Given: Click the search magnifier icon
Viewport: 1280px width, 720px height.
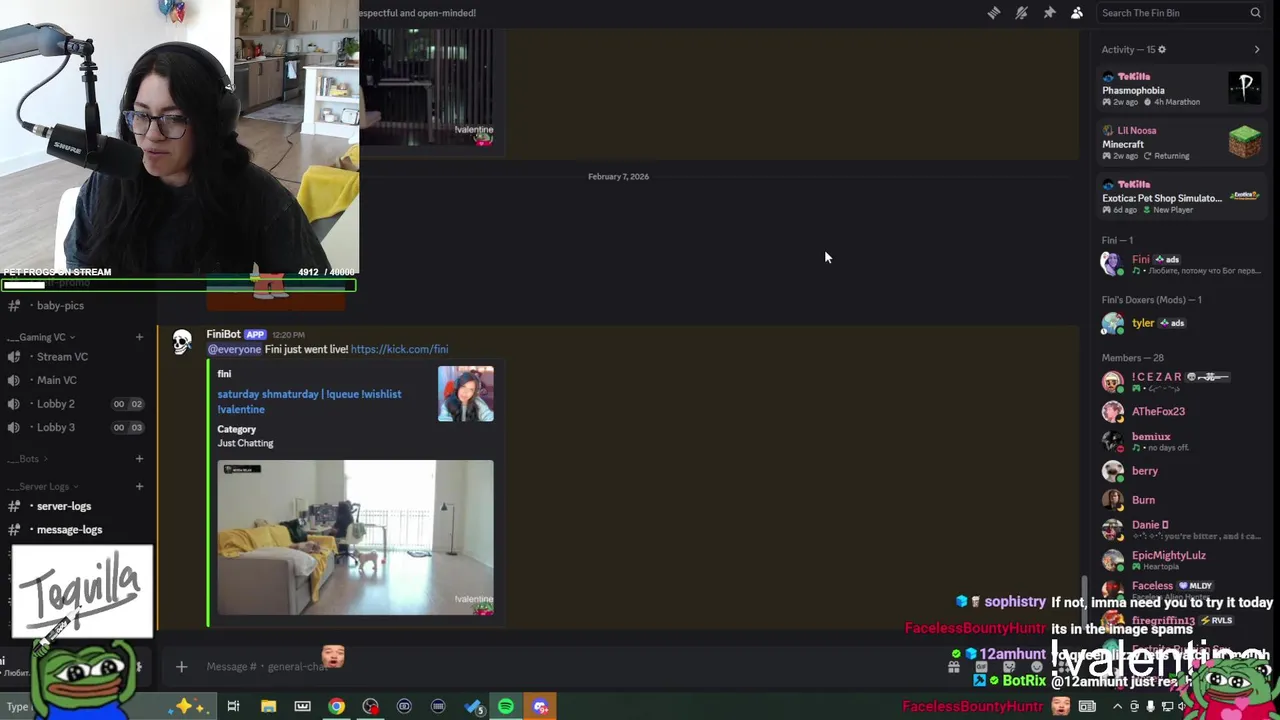Looking at the screenshot, I should point(1255,13).
